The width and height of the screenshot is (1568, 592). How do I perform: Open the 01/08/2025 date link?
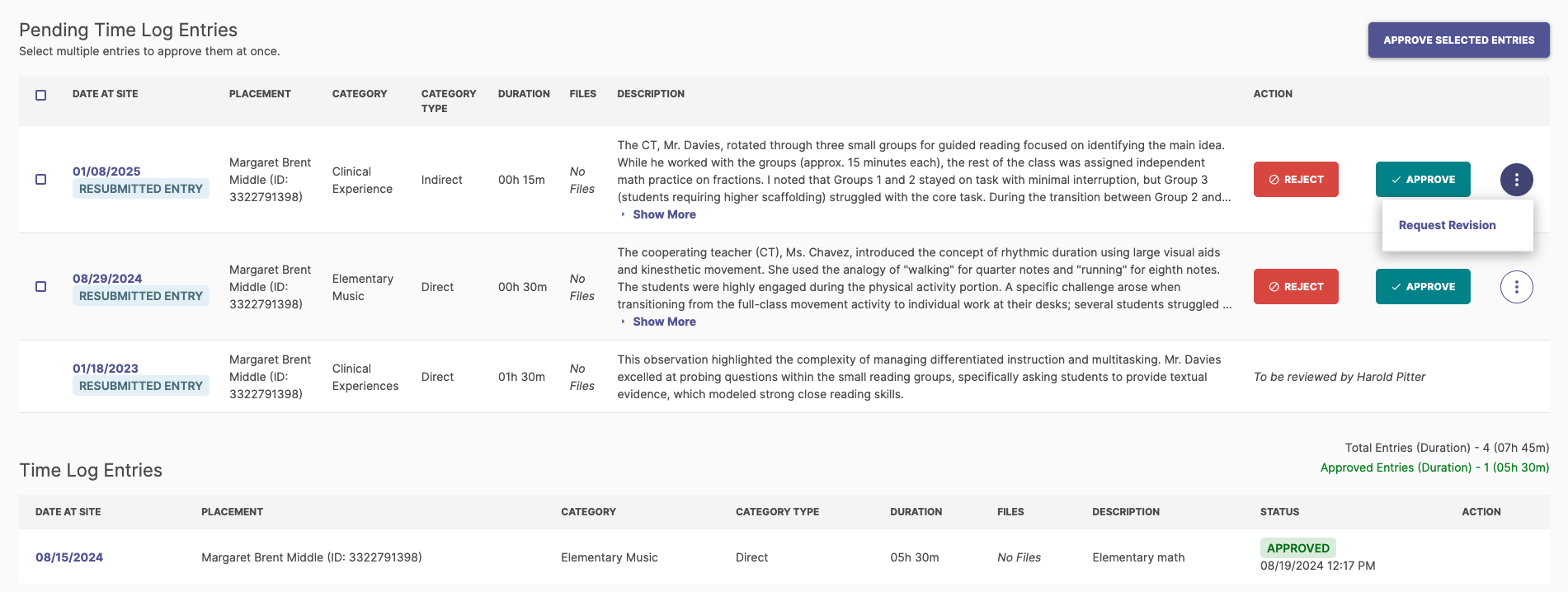(x=106, y=171)
